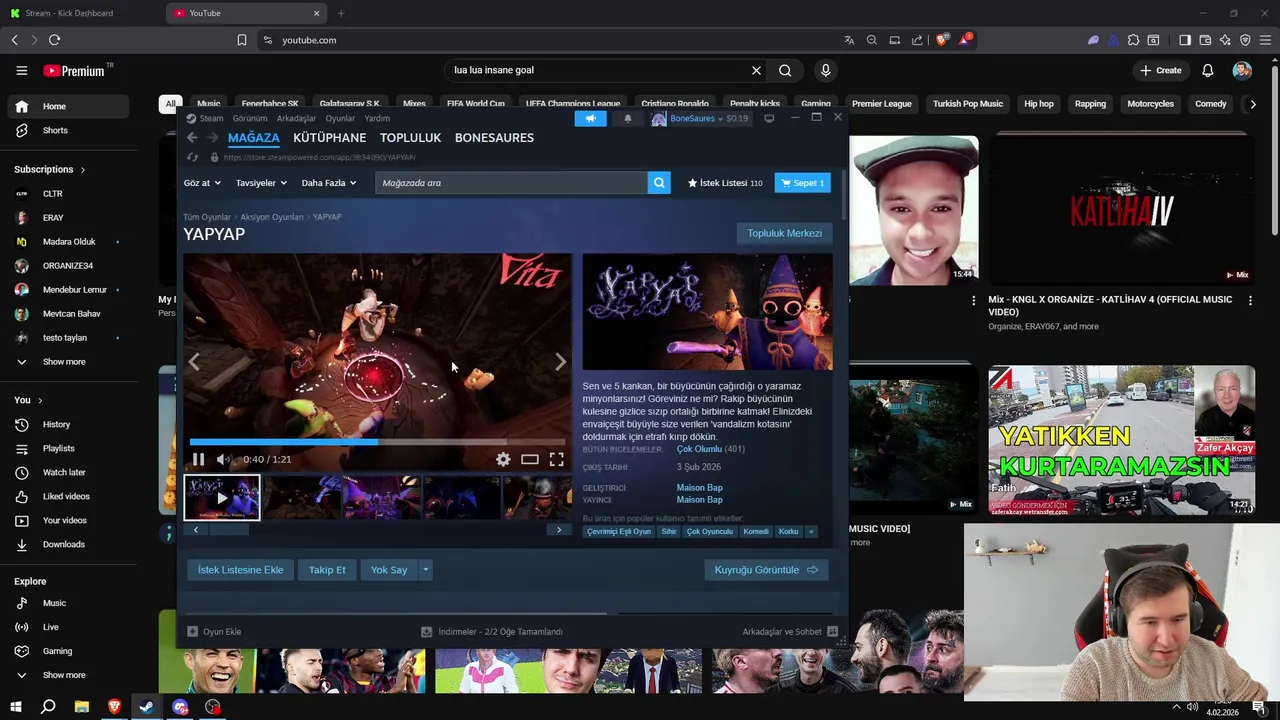
Task: Open Windows Start menu
Action: pos(15,707)
